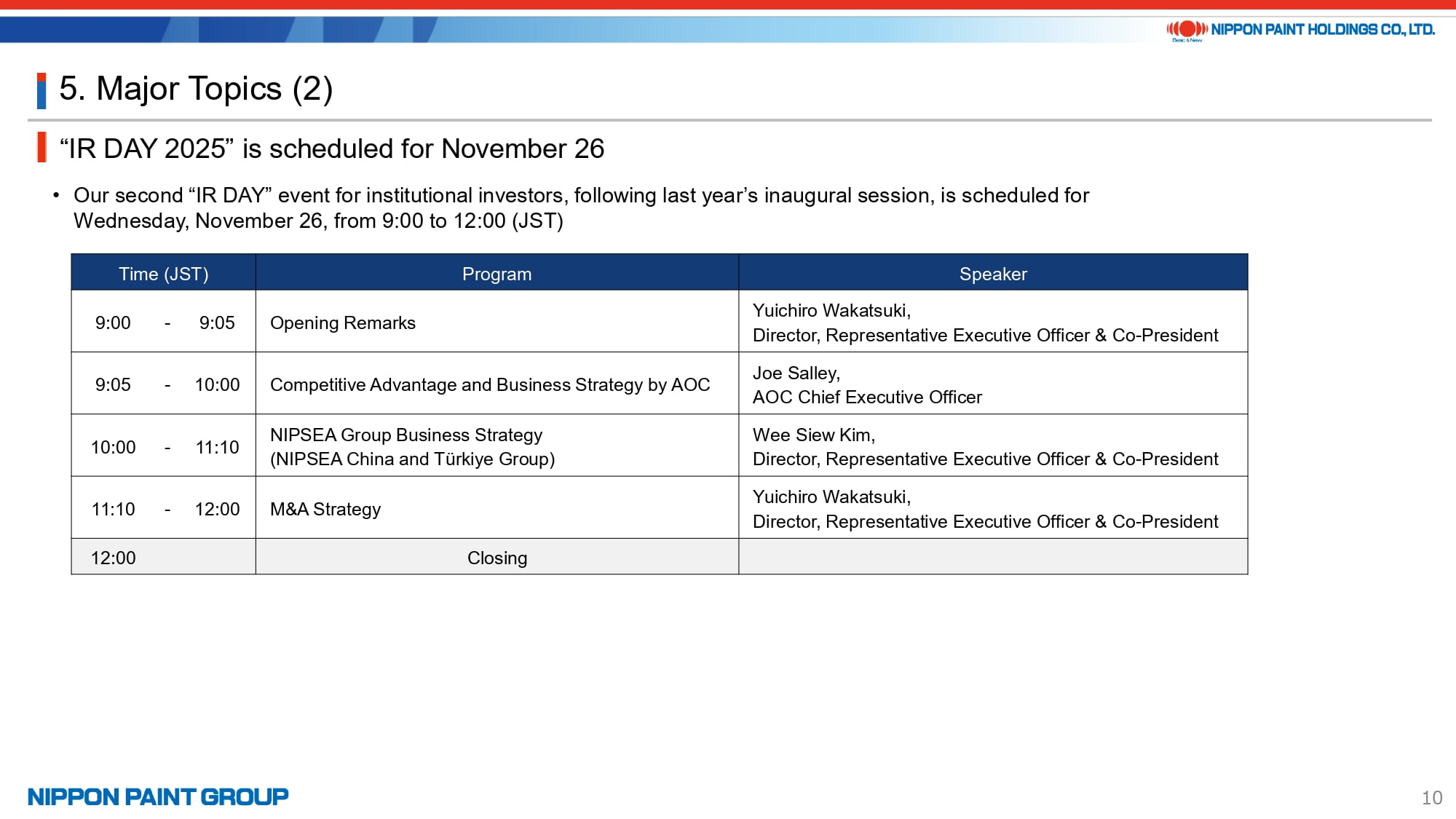The image size is (1456, 819).
Task: Click the 11:10 - 12:00 time cell
Action: pos(164,509)
